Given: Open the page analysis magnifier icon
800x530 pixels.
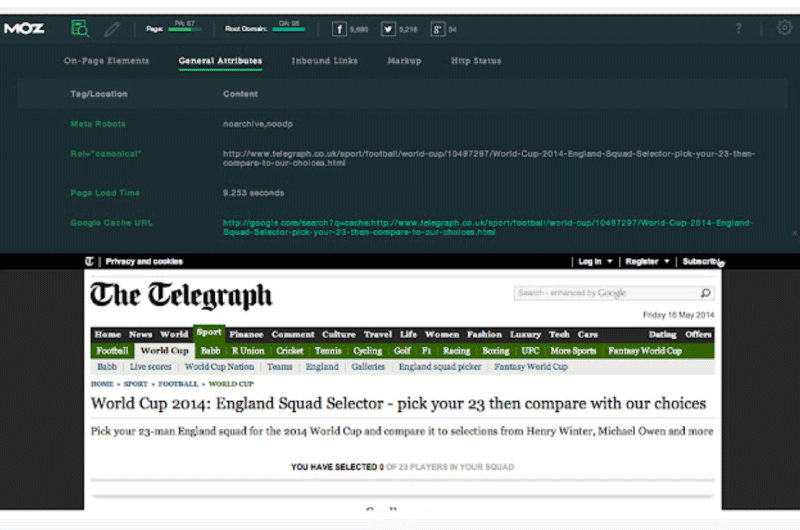Looking at the screenshot, I should 80,28.
